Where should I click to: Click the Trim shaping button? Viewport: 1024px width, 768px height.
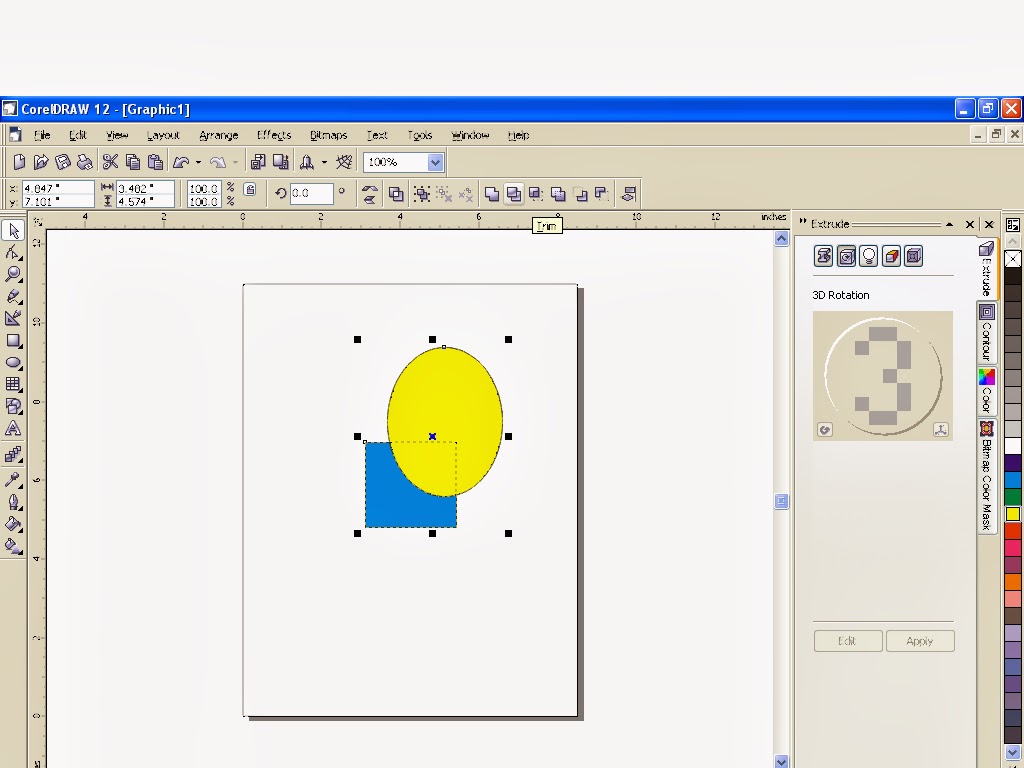click(x=514, y=194)
